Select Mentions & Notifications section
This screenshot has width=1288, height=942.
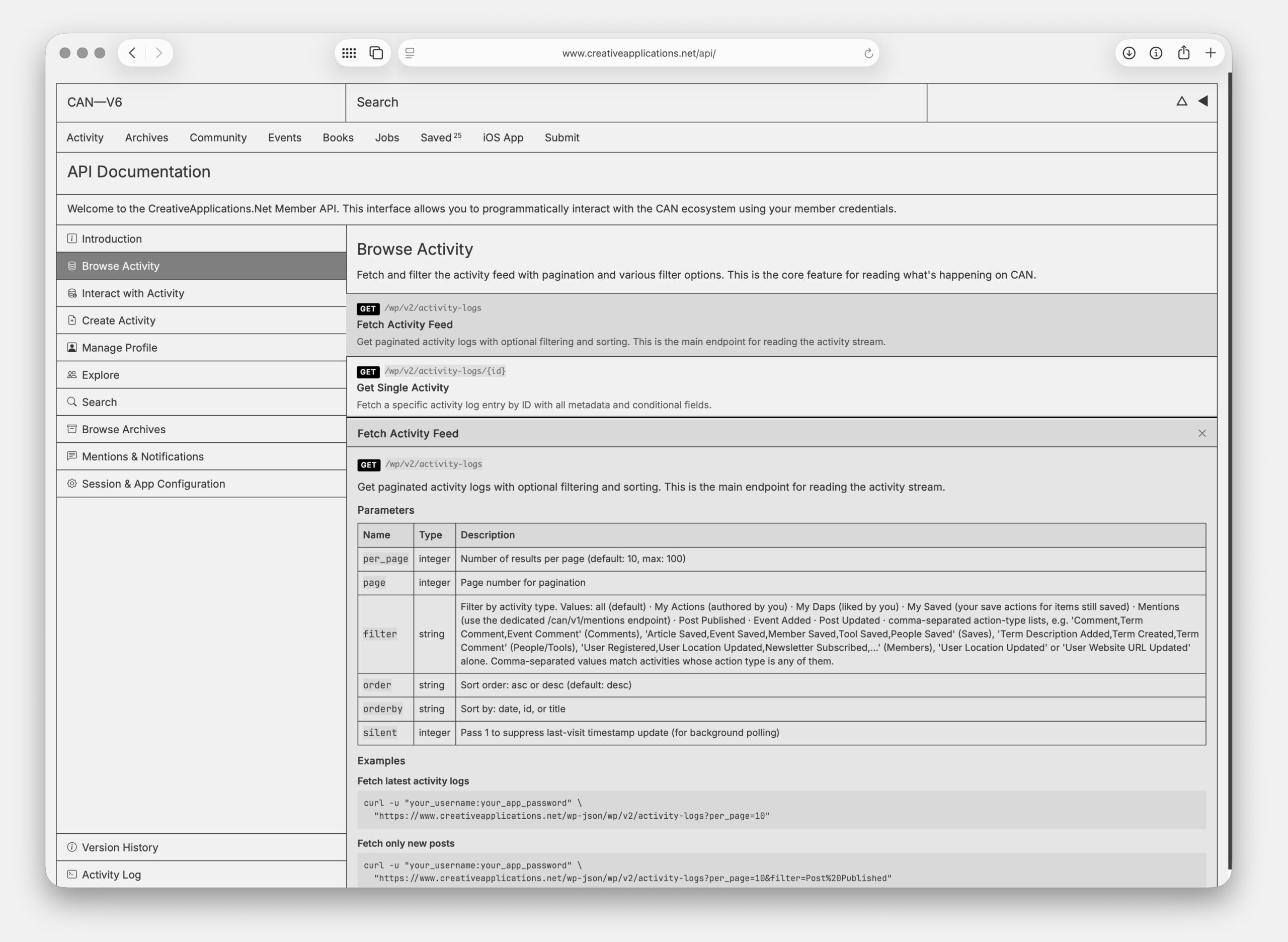pos(201,456)
